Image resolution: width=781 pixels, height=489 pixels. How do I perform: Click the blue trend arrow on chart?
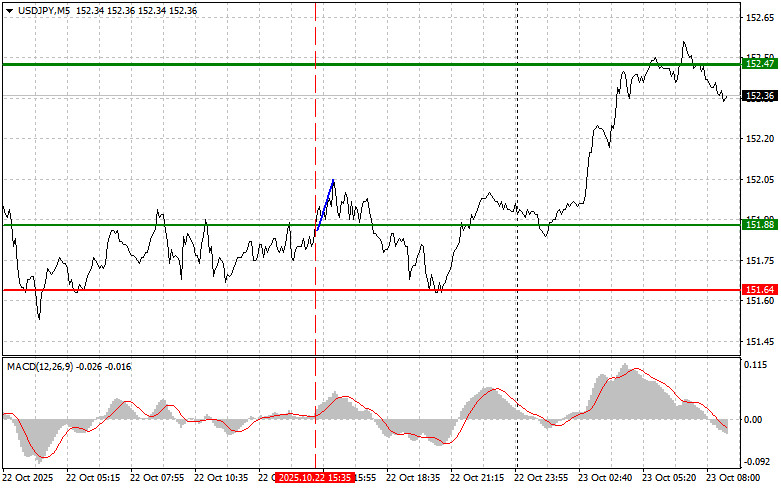pyautogui.click(x=326, y=203)
